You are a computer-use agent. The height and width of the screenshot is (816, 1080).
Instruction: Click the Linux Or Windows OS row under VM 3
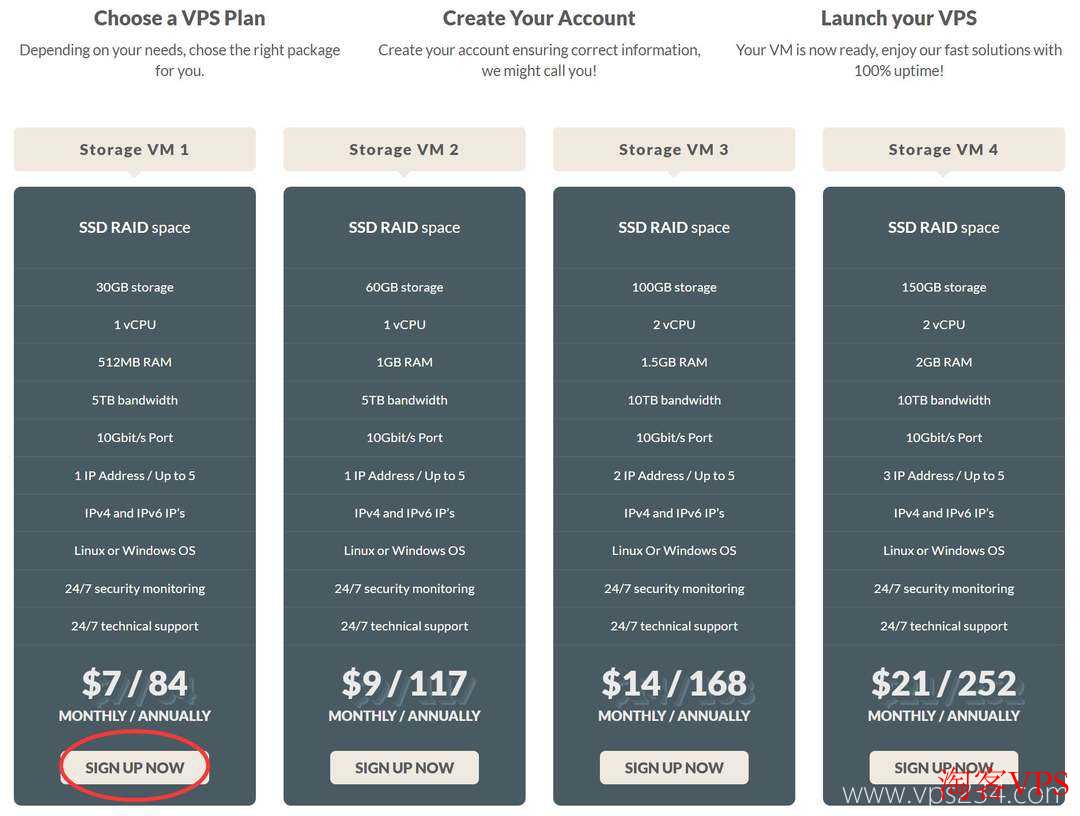(674, 550)
